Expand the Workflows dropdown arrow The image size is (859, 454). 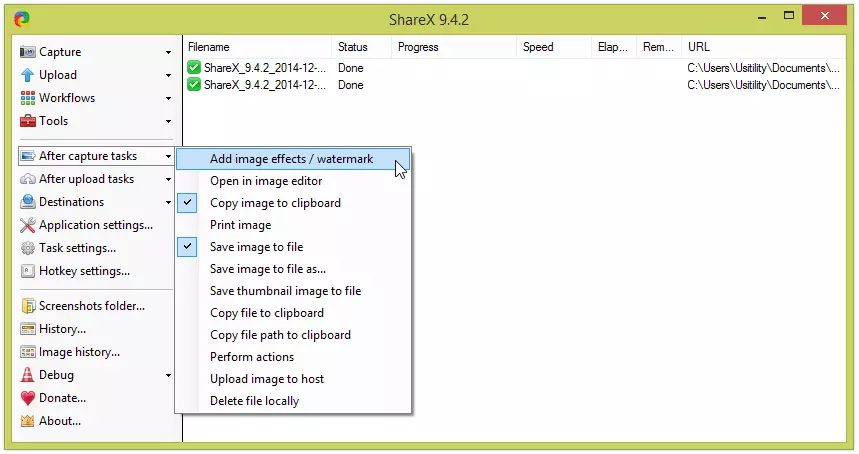168,99
